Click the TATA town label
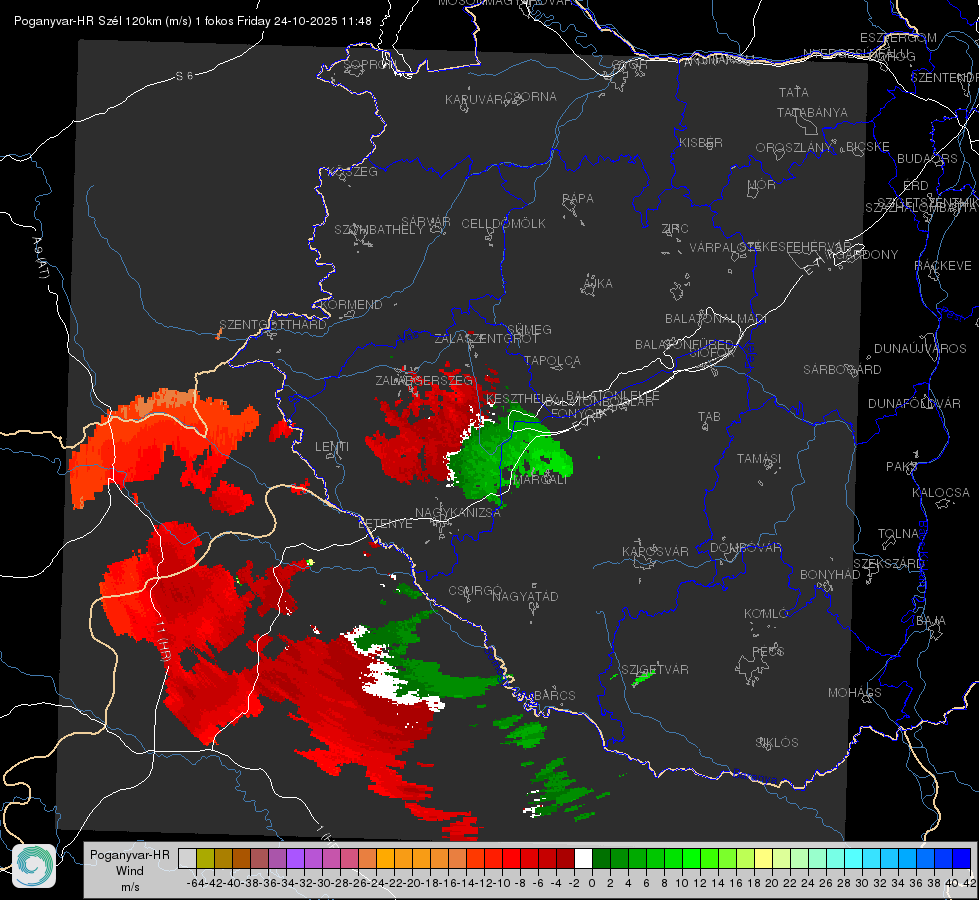The image size is (979, 900). (794, 92)
